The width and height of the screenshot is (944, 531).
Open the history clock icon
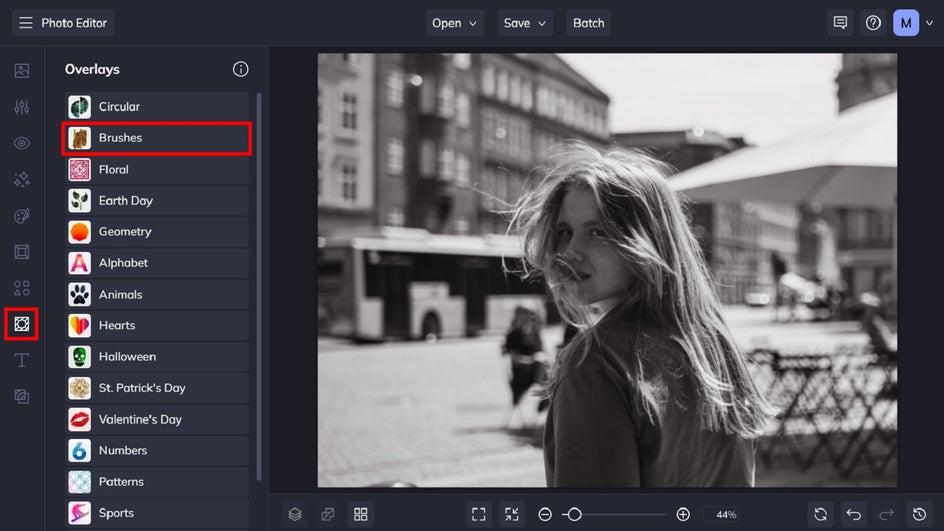click(919, 514)
